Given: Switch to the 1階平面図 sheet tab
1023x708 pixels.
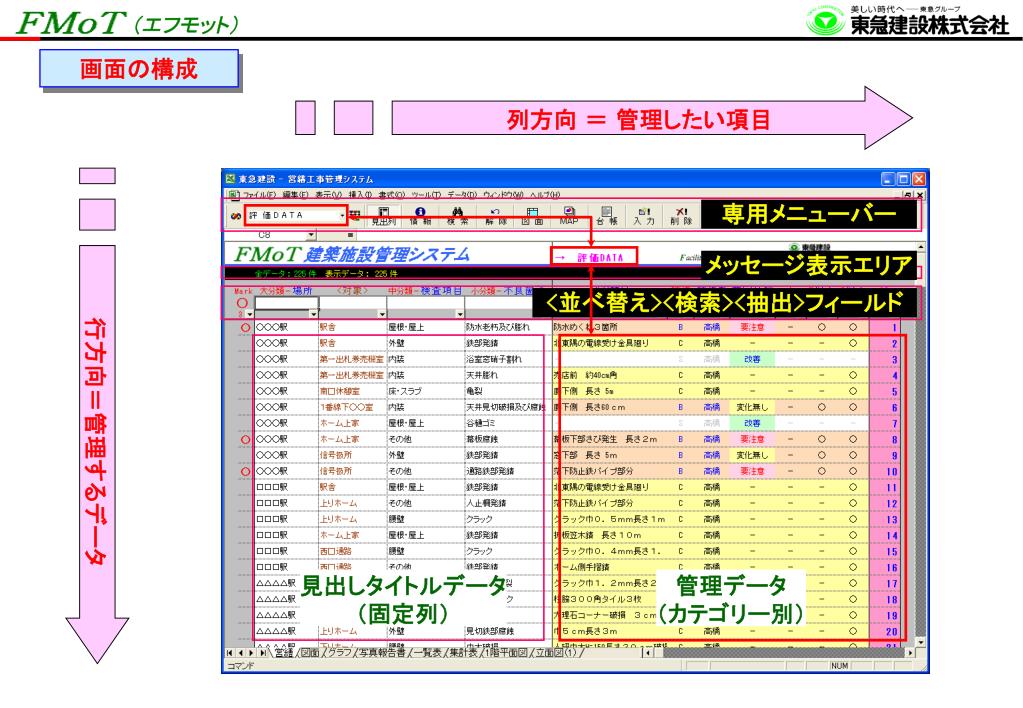Looking at the screenshot, I should (506, 653).
